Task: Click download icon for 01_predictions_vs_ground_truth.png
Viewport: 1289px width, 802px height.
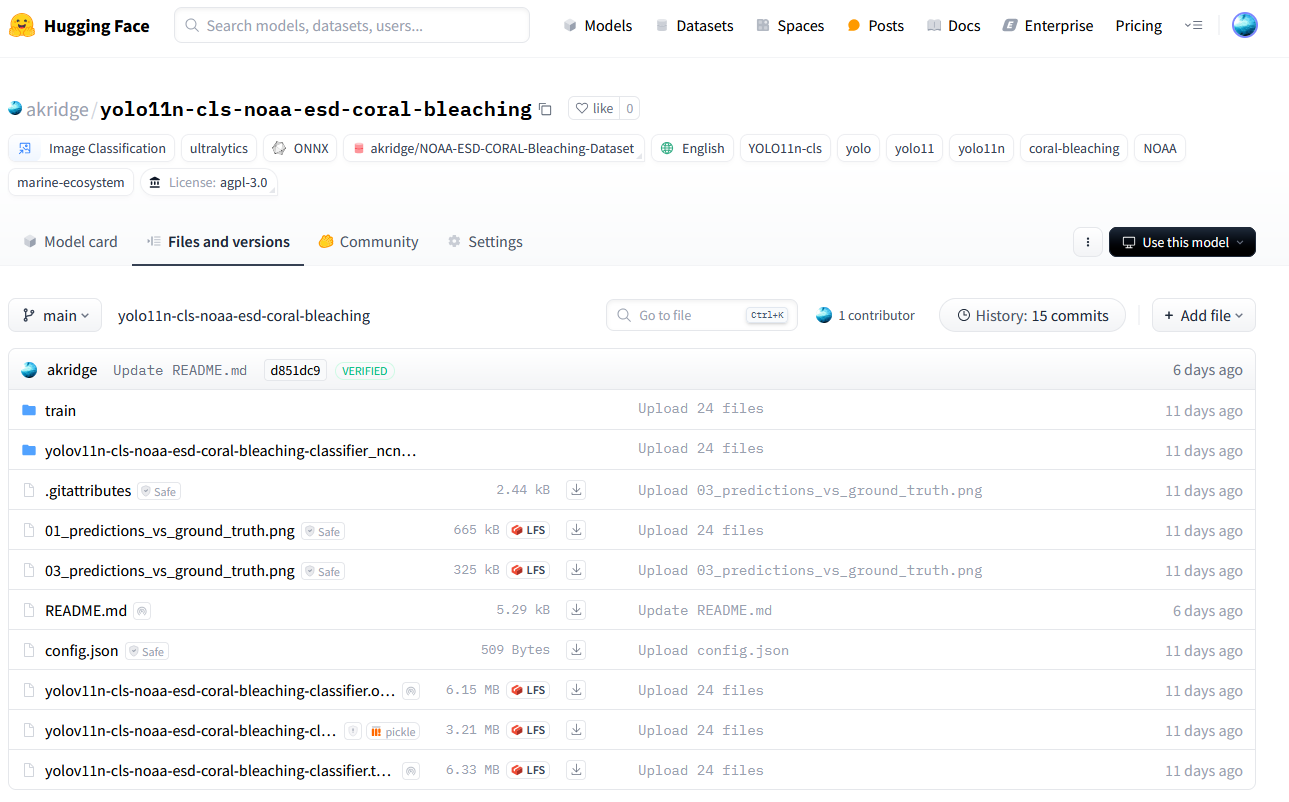Action: pyautogui.click(x=576, y=530)
